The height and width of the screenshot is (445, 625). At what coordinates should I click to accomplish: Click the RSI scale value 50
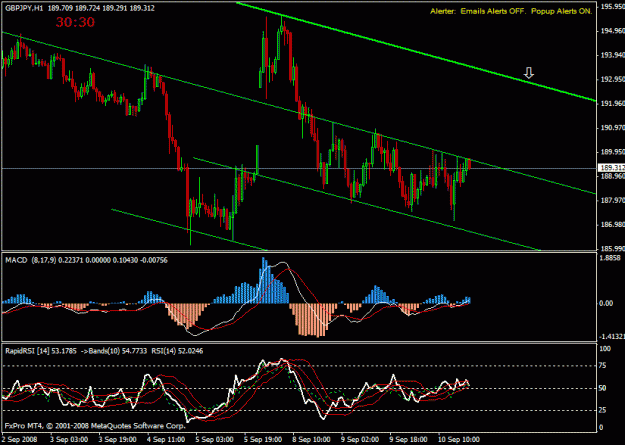tap(604, 388)
